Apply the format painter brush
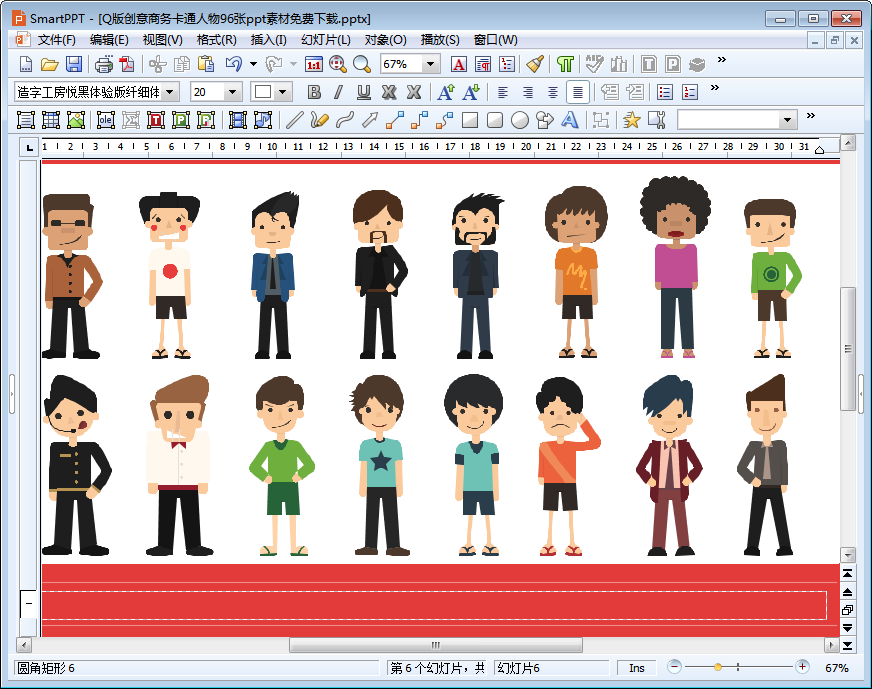The image size is (872, 689). [x=535, y=65]
